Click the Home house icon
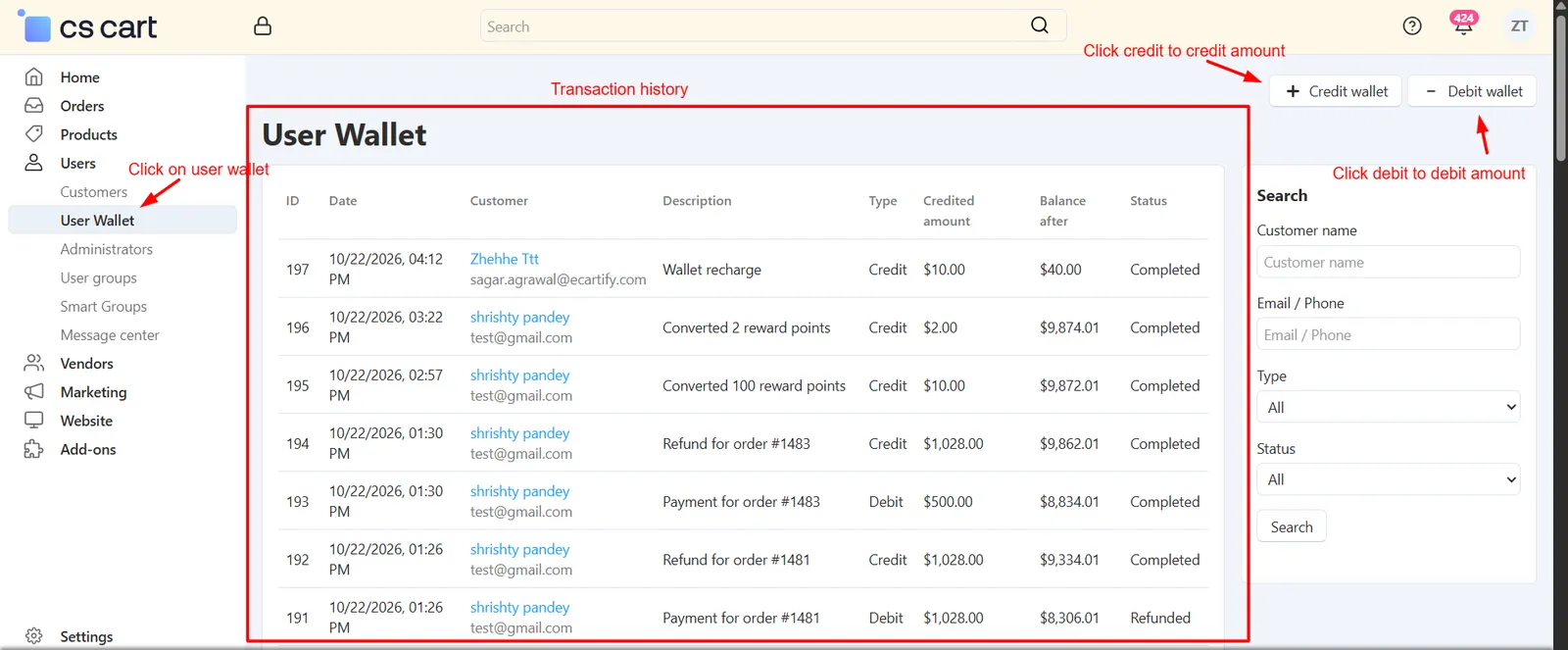Viewport: 1568px width, 650px height. coord(33,77)
